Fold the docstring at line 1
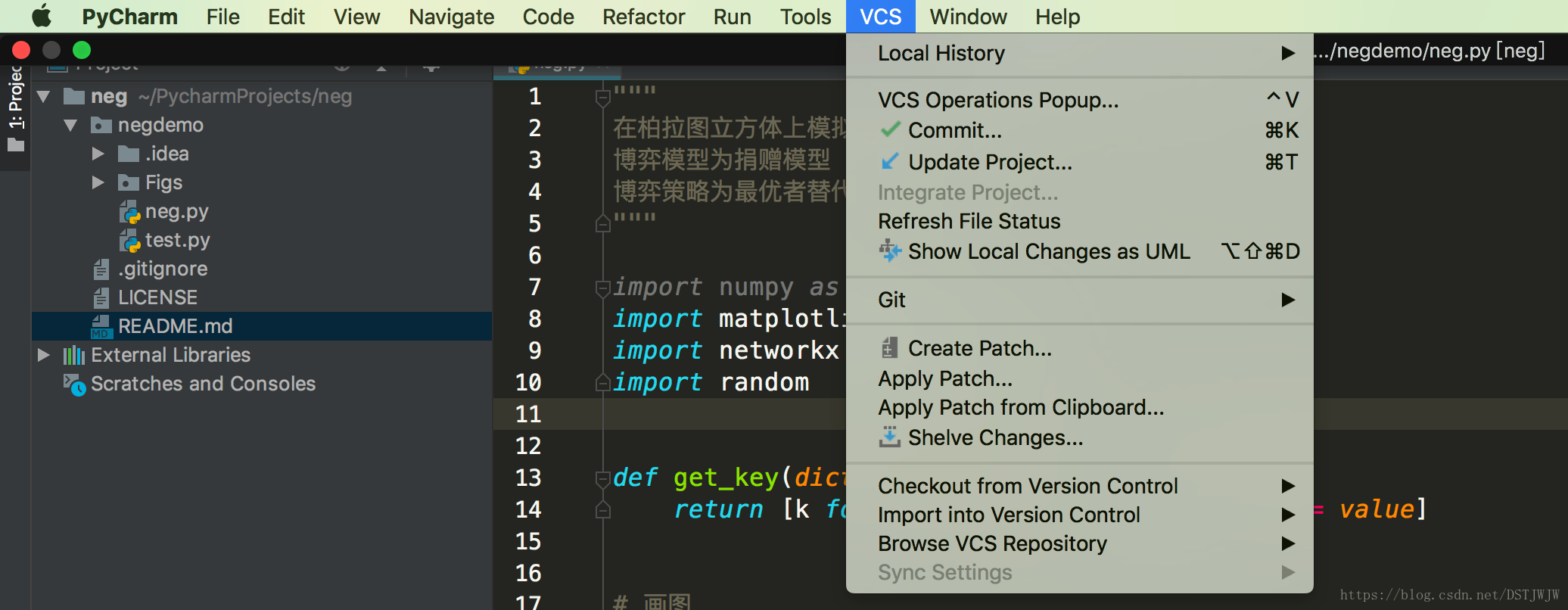 pos(603,98)
